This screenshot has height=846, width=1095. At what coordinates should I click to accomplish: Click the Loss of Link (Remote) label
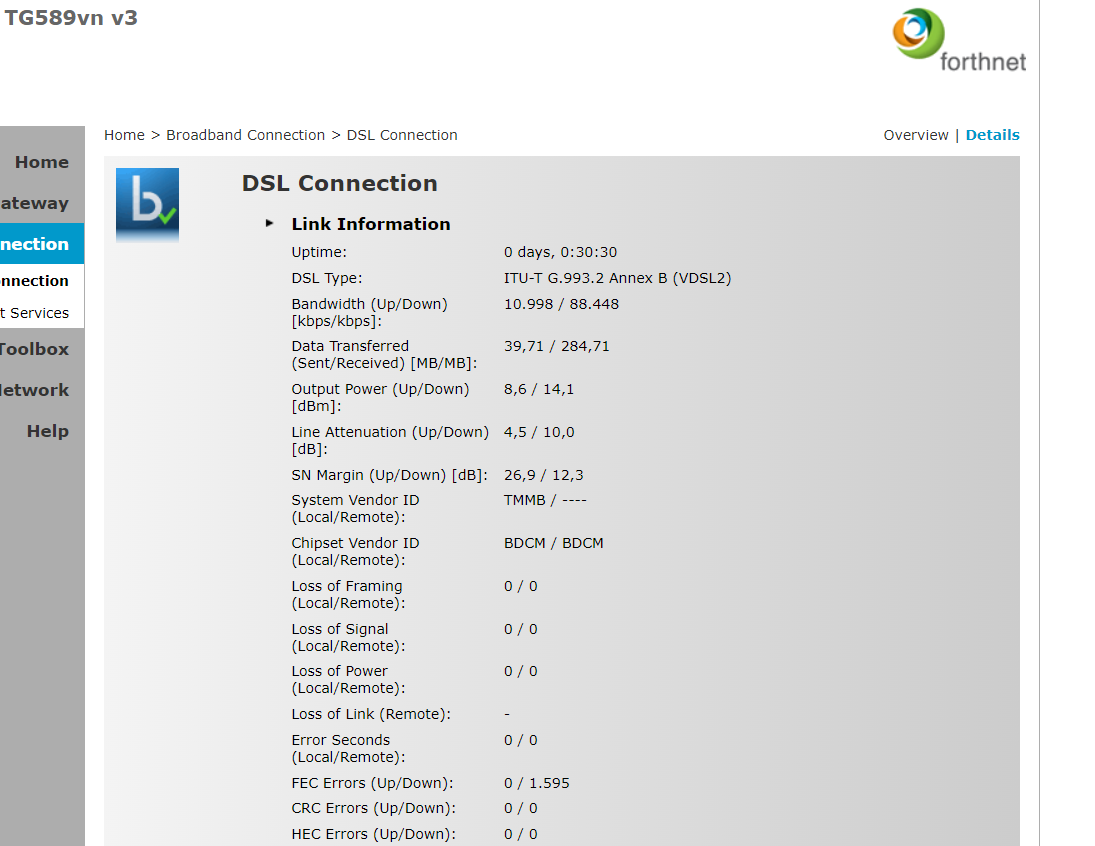(x=371, y=714)
